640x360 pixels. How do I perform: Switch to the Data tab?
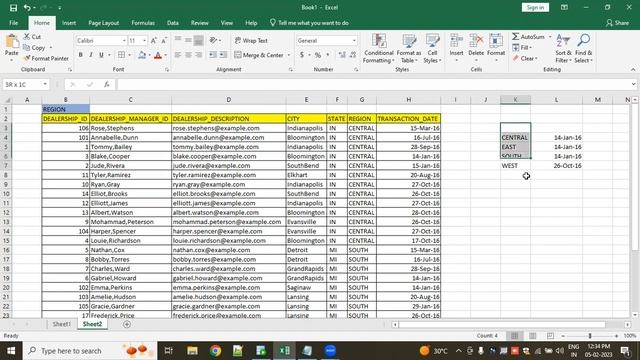[173, 23]
